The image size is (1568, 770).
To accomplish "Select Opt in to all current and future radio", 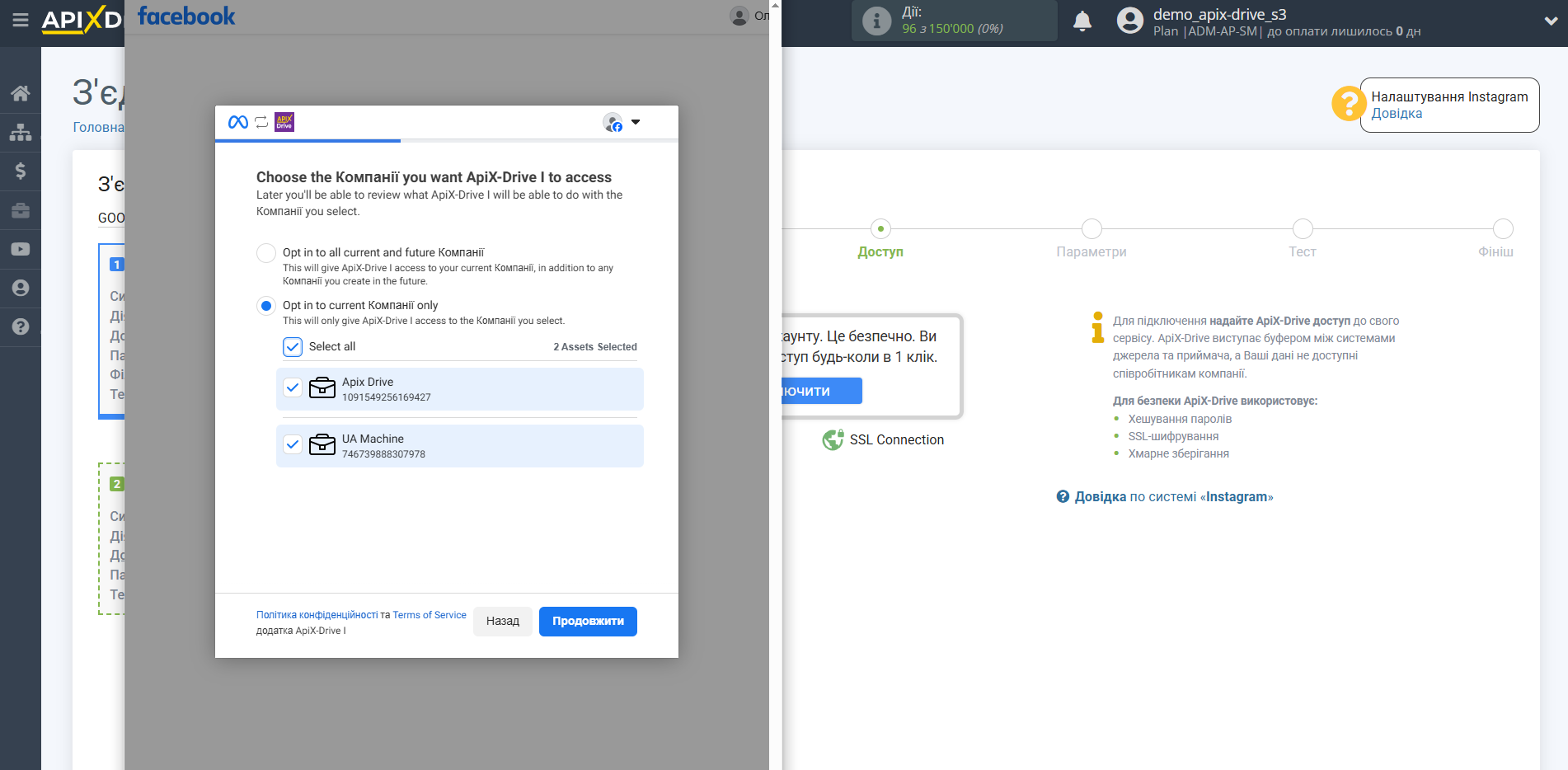I will coord(266,253).
